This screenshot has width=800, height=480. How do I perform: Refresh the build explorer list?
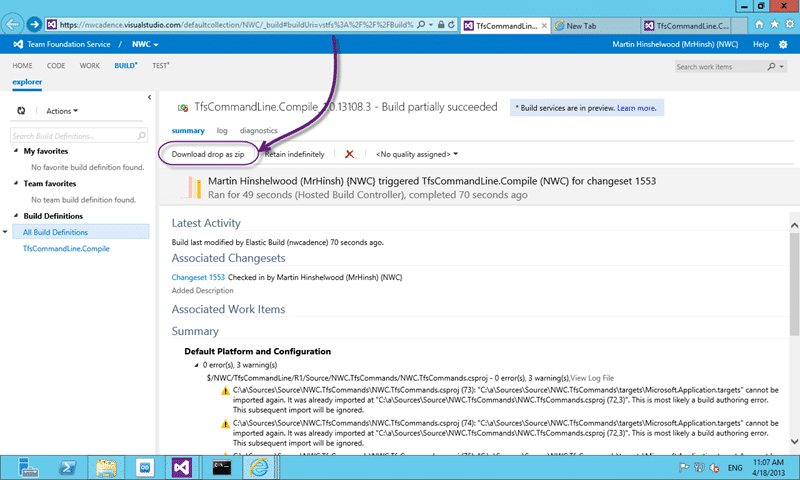[21, 111]
